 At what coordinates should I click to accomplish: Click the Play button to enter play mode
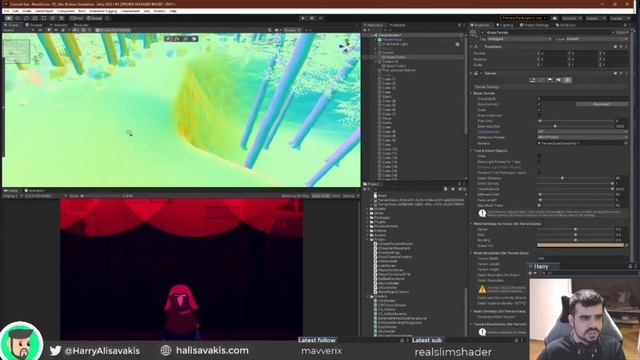303,18
